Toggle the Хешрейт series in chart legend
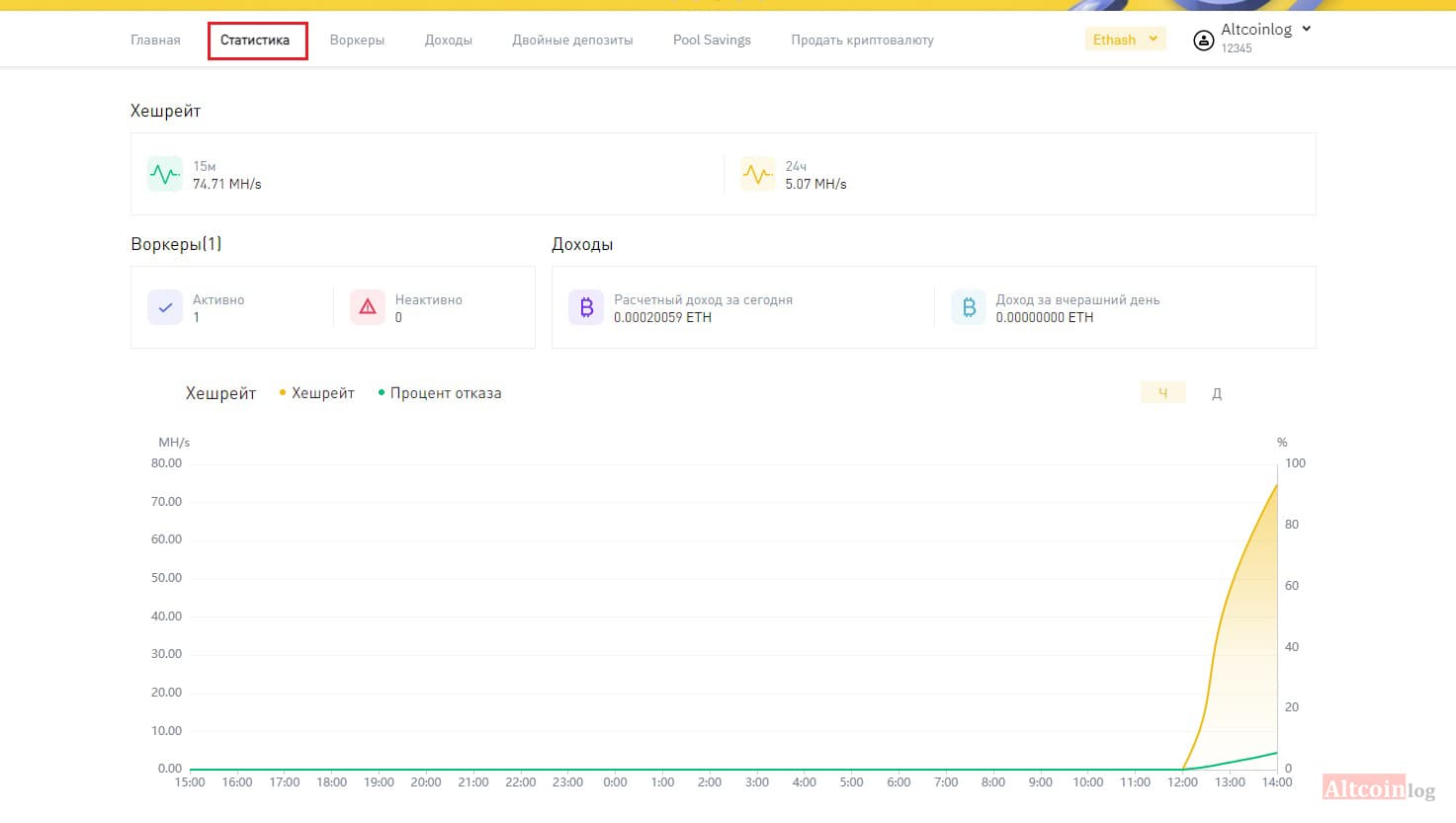The height and width of the screenshot is (823, 1456). [317, 393]
